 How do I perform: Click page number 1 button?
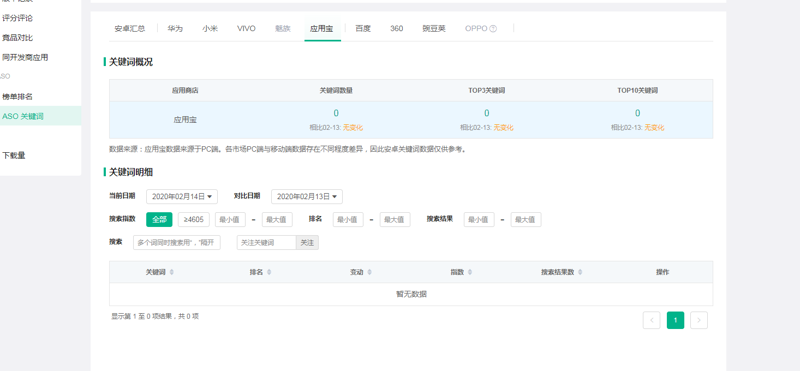click(675, 320)
